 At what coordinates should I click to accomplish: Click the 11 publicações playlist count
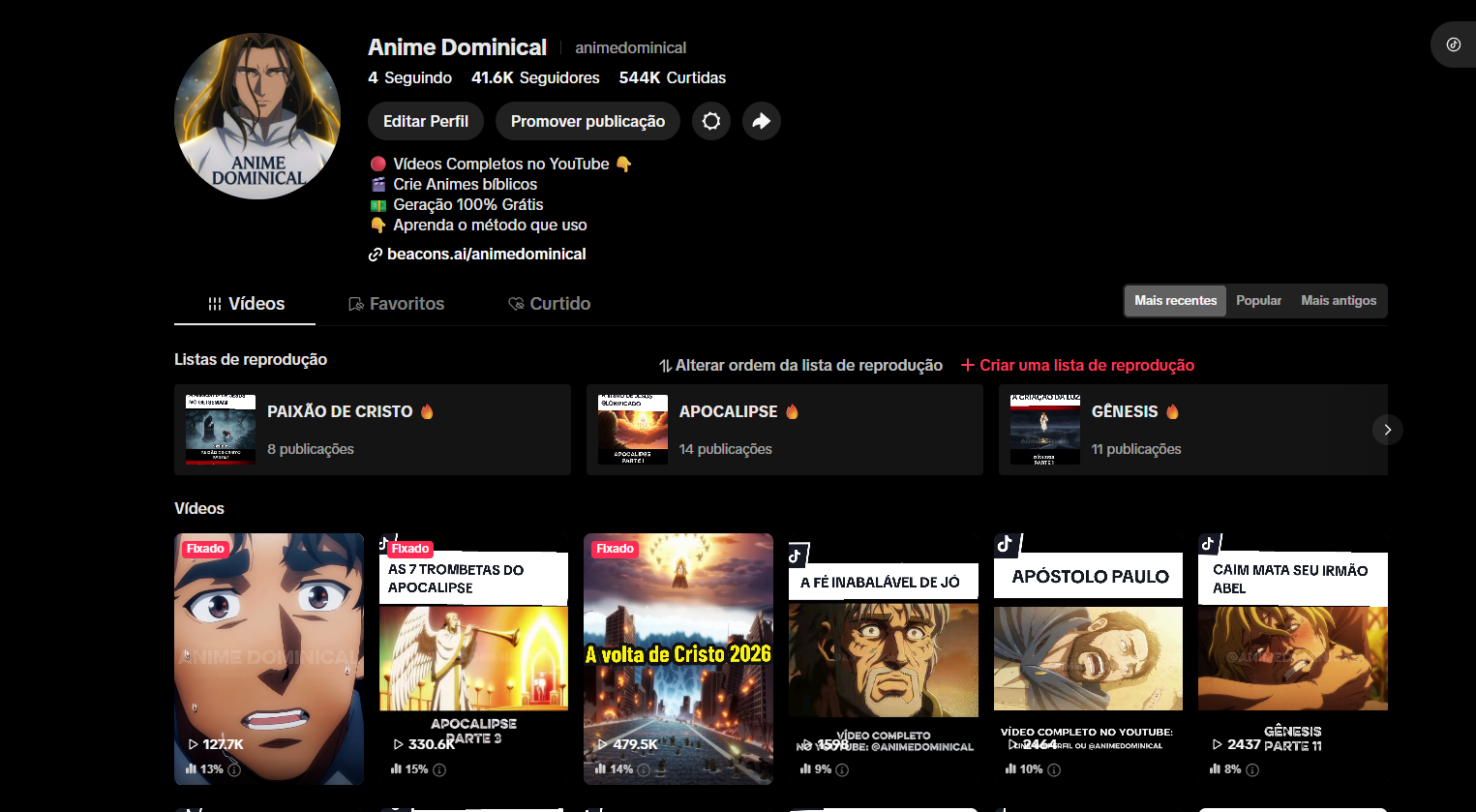pos(1136,449)
